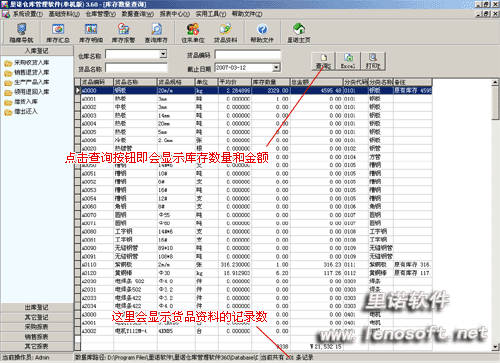Expand the 采购报表 navigation section
Screen dimensions: 500x363
(x=37, y=327)
